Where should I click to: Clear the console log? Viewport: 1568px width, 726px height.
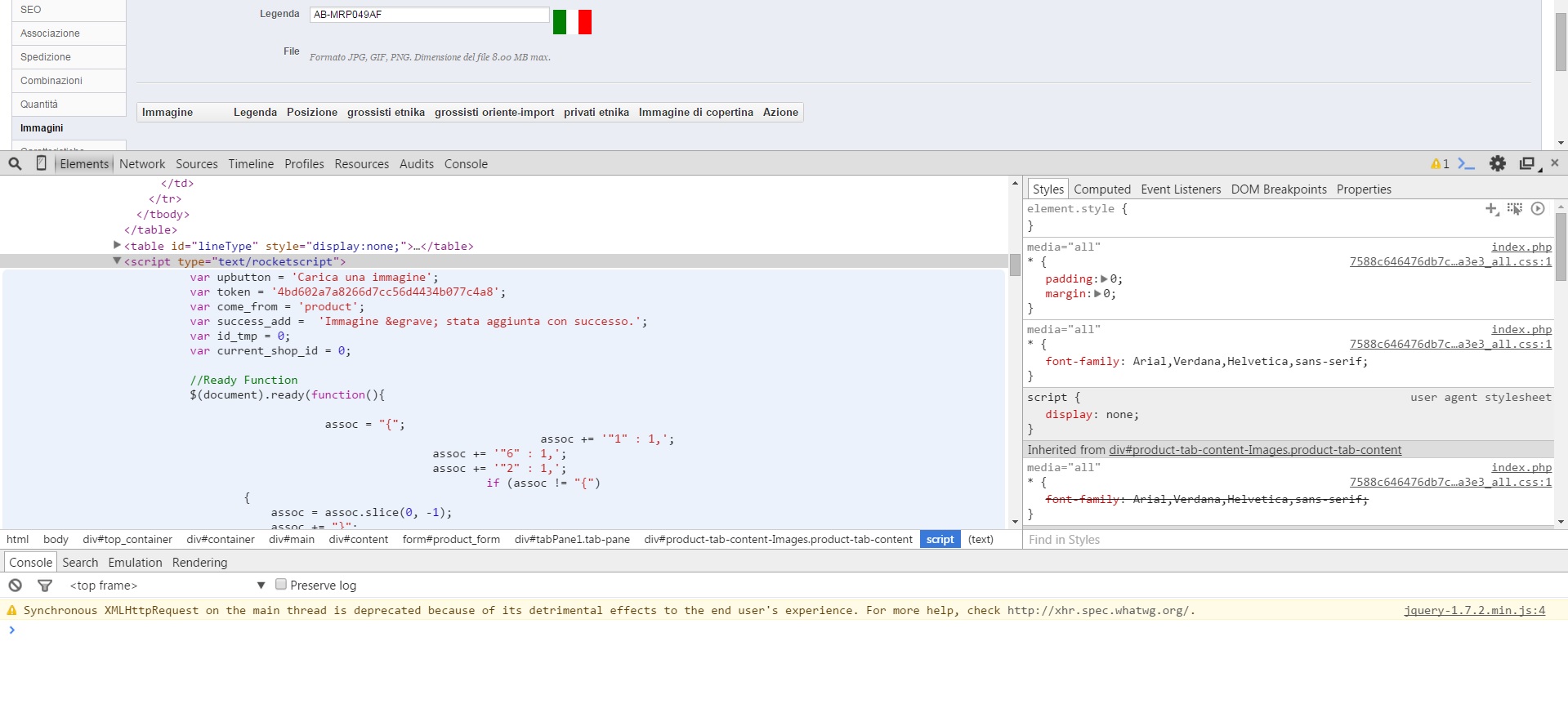(x=15, y=586)
